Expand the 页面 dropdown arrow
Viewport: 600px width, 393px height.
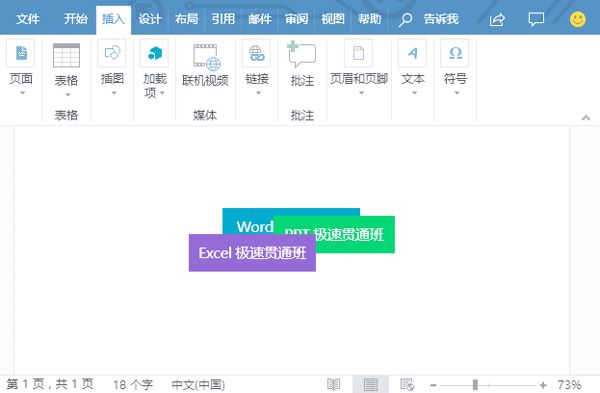tap(22, 93)
